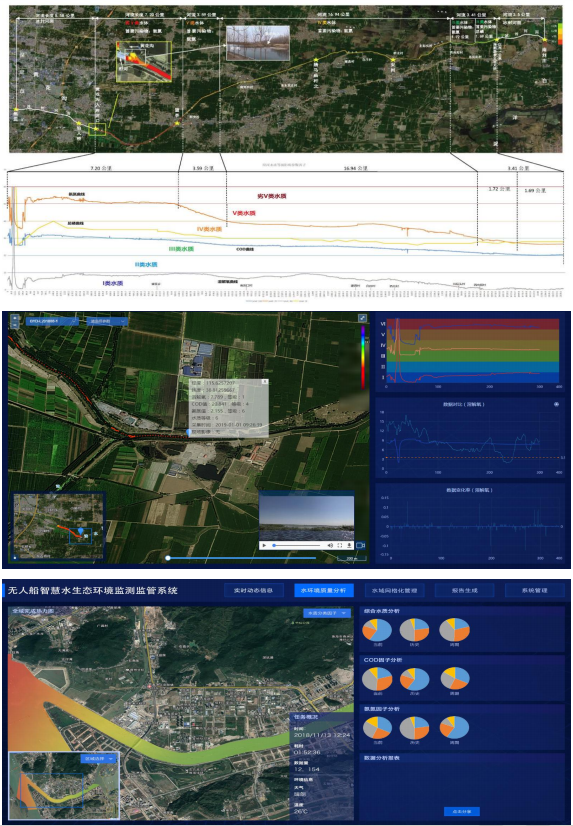Click the map zoom-in plus button

pos(14,317)
